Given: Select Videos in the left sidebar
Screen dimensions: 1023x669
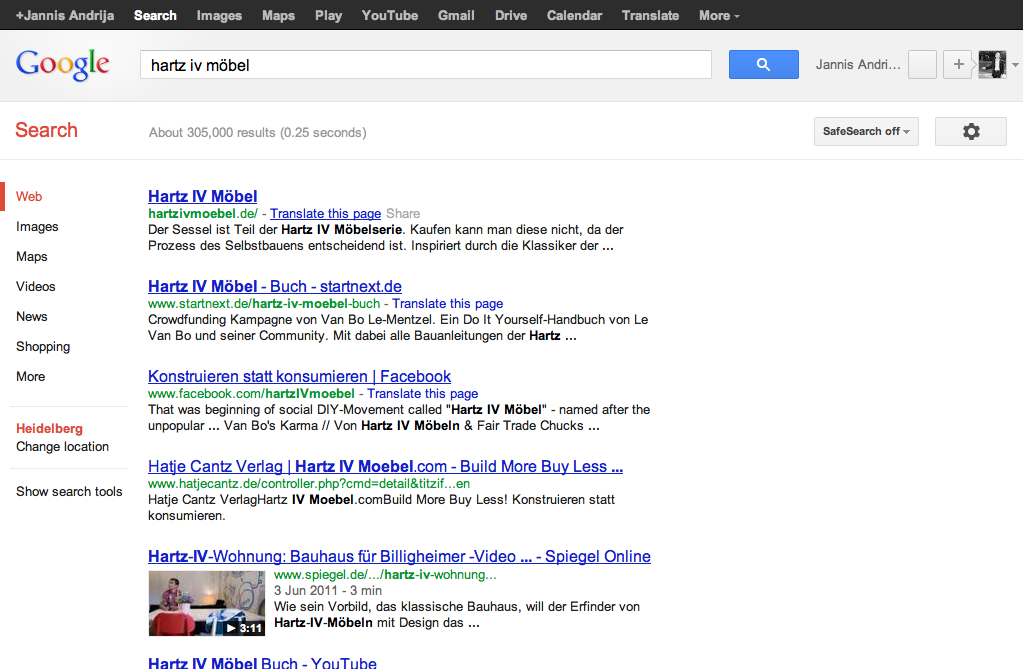Looking at the screenshot, I should [x=36, y=287].
